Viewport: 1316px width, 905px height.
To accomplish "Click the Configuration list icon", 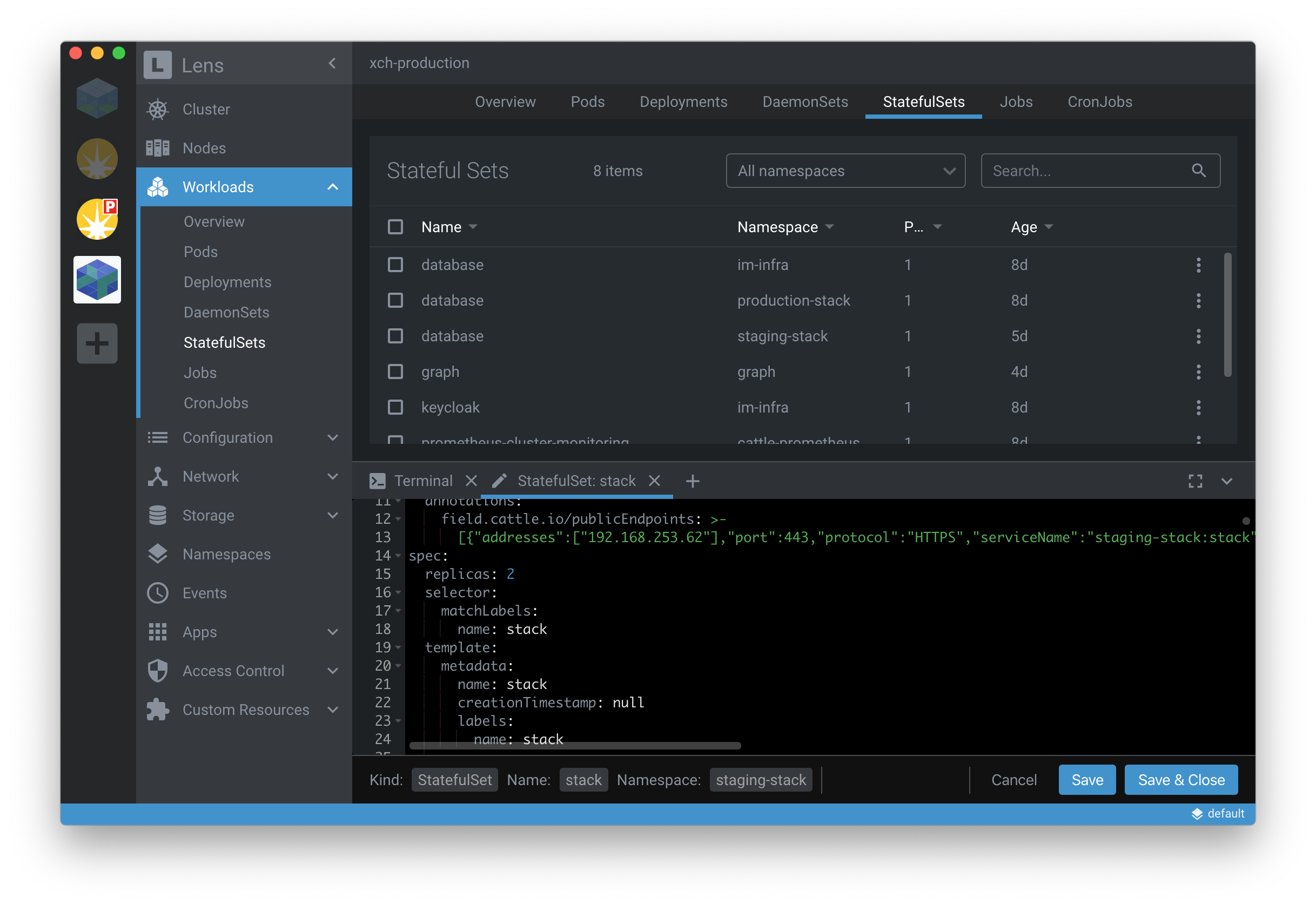I will point(158,437).
